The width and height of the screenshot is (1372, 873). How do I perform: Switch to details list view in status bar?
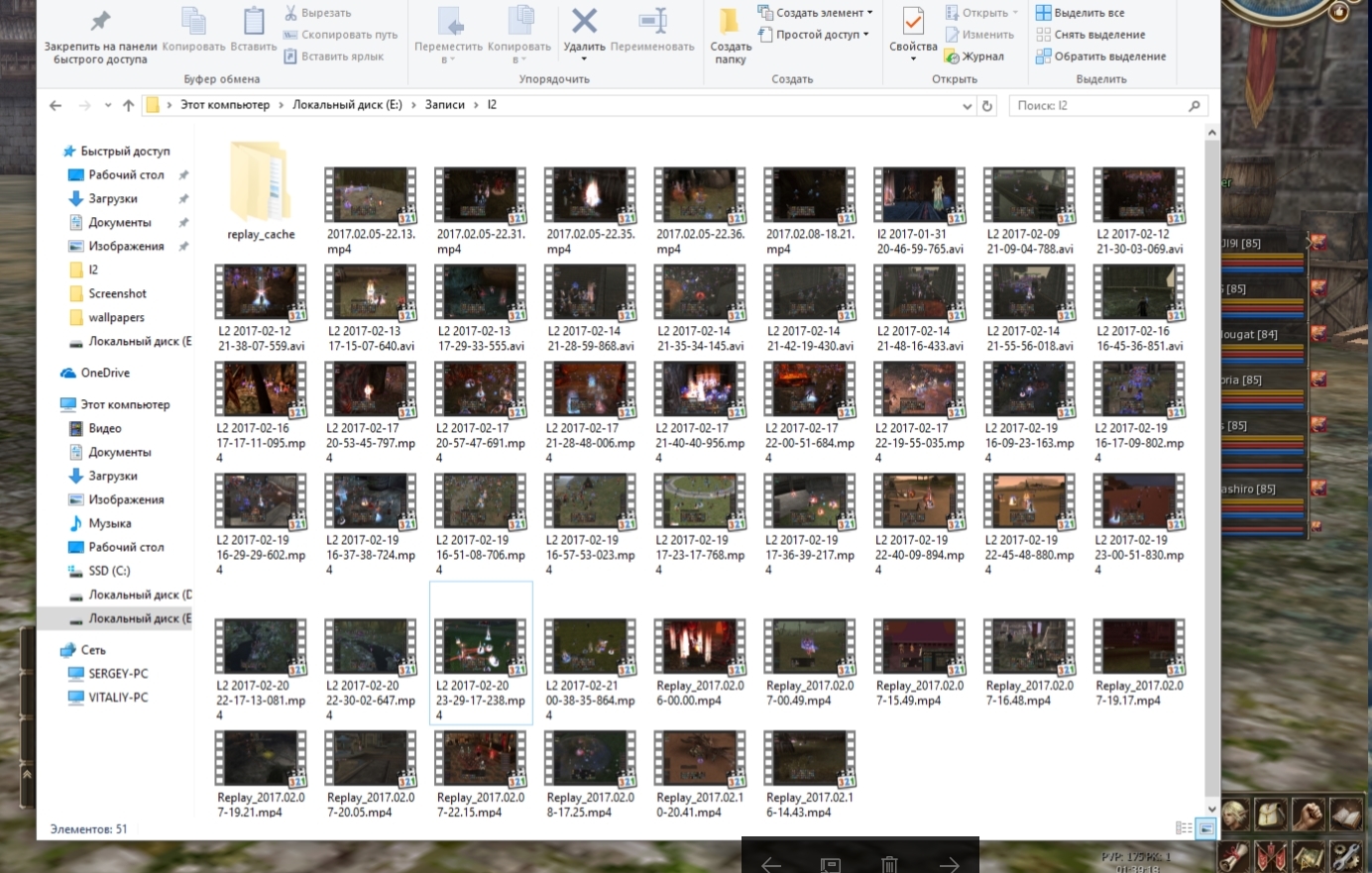click(1184, 828)
